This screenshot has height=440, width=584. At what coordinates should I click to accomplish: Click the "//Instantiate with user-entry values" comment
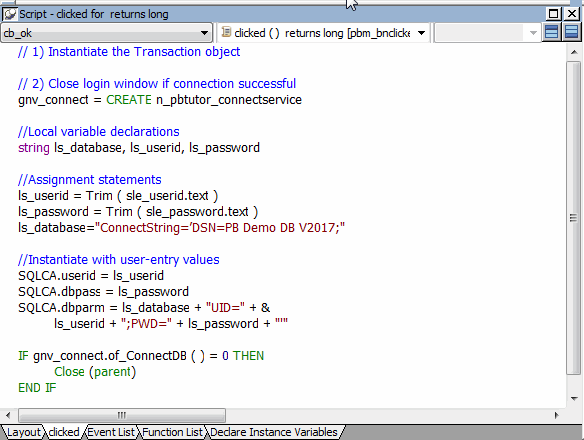click(119, 260)
